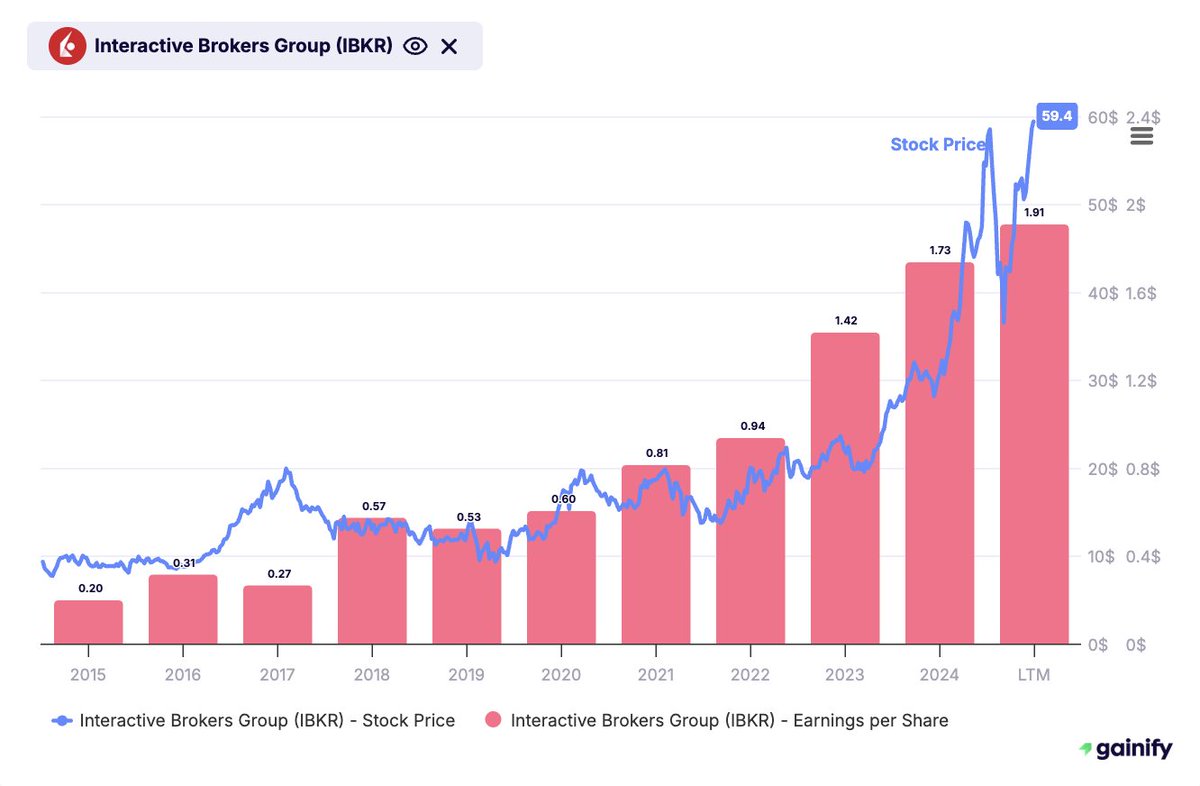This screenshot has height=786, width=1200.
Task: Select the 2021 EPS bar
Action: coord(656,555)
